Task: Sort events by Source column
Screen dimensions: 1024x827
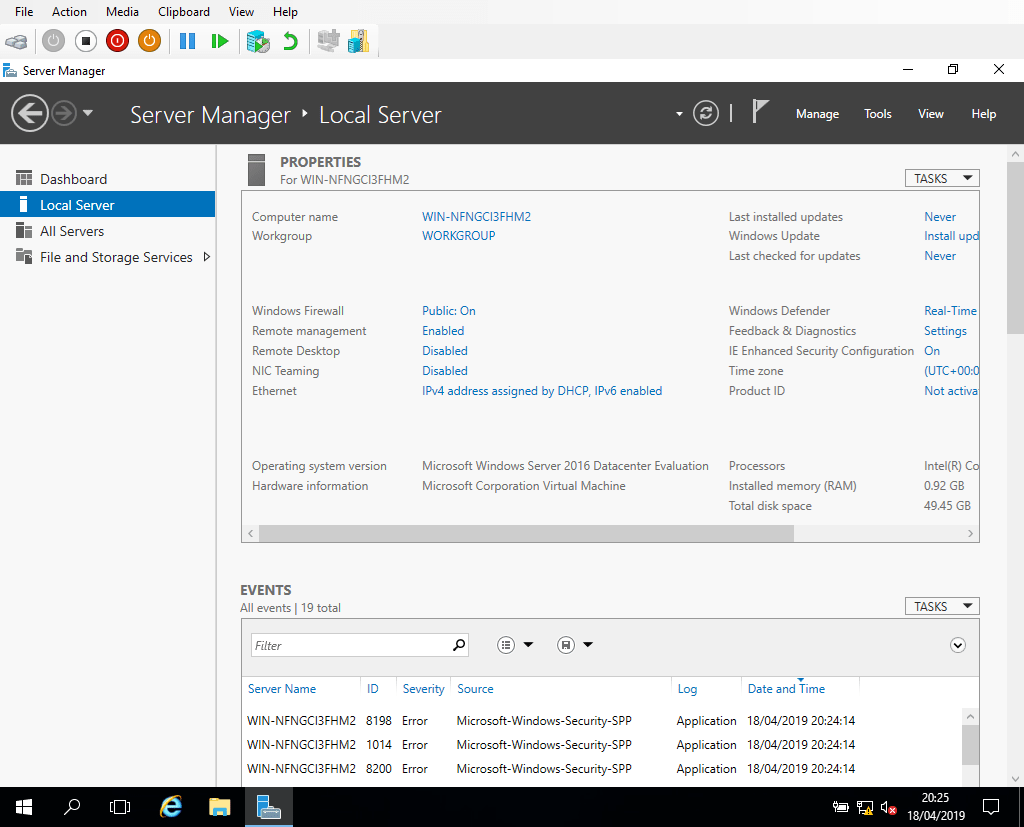Action: coord(475,689)
